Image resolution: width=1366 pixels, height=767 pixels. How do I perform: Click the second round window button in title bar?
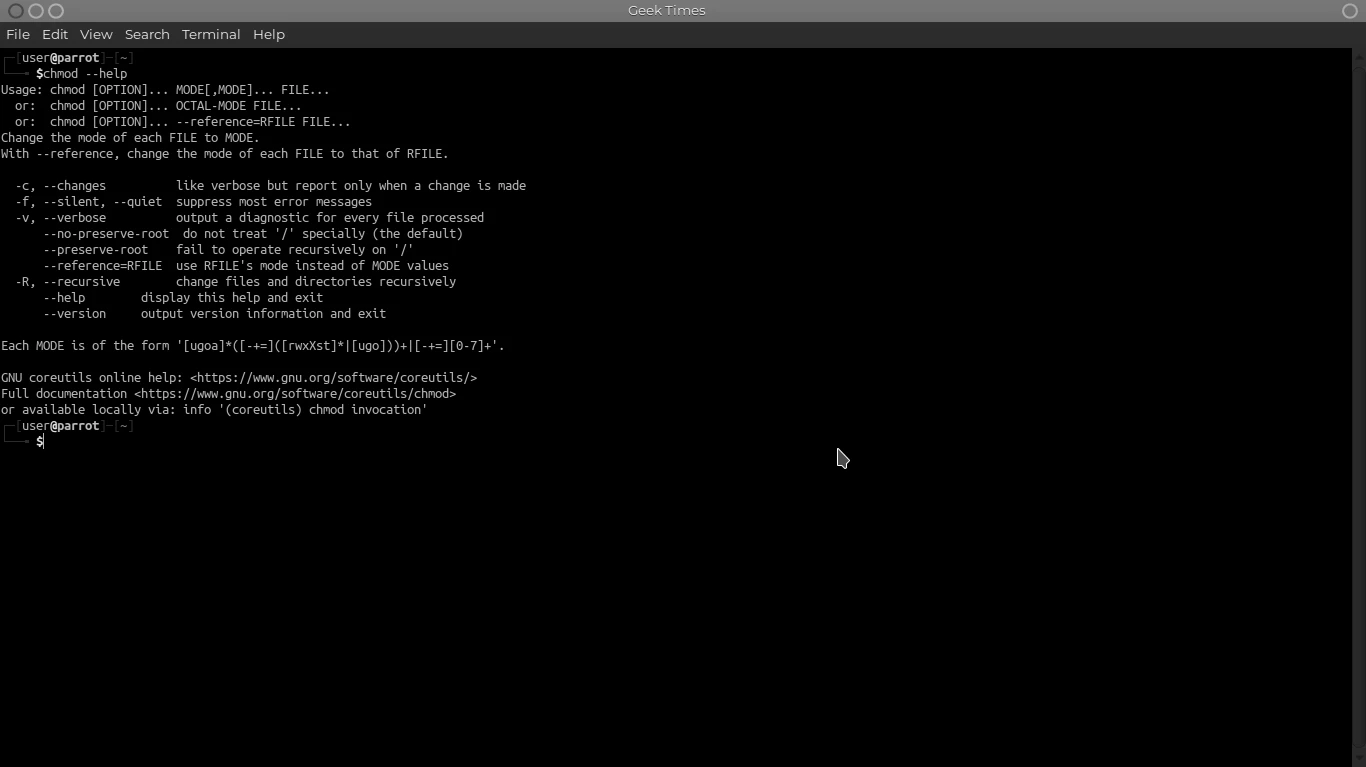36,11
